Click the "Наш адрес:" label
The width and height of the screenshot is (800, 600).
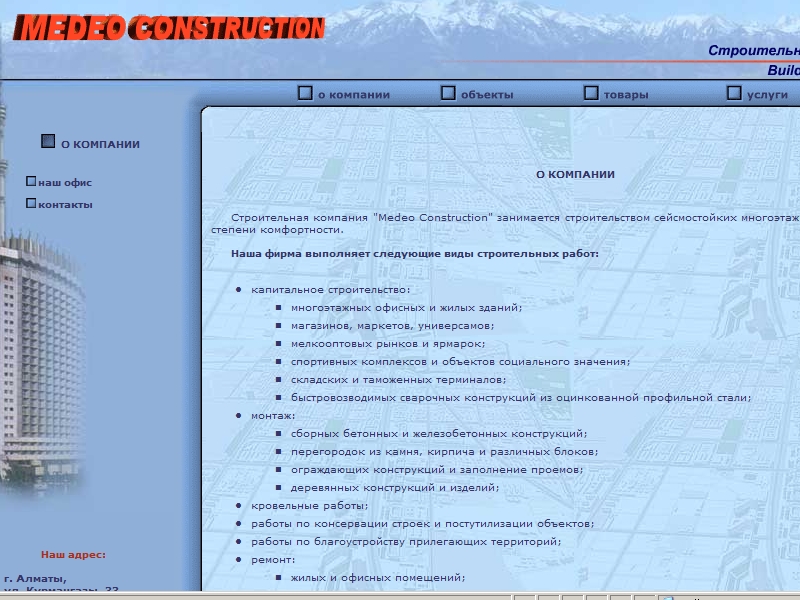coord(73,555)
